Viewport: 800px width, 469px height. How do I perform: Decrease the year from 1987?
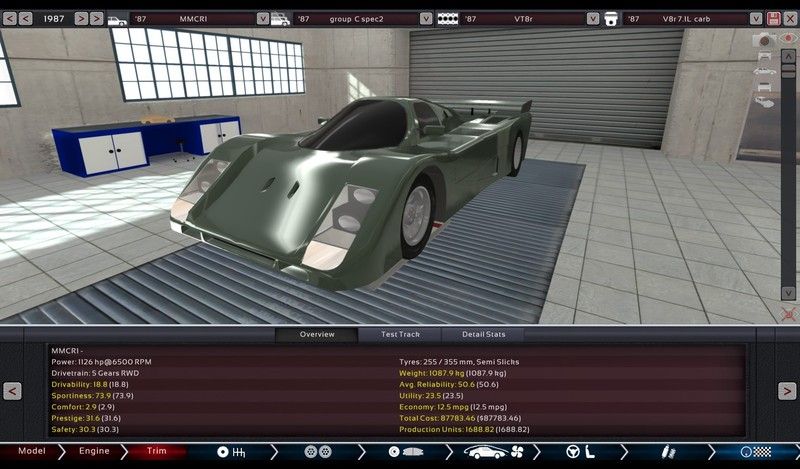pos(26,19)
